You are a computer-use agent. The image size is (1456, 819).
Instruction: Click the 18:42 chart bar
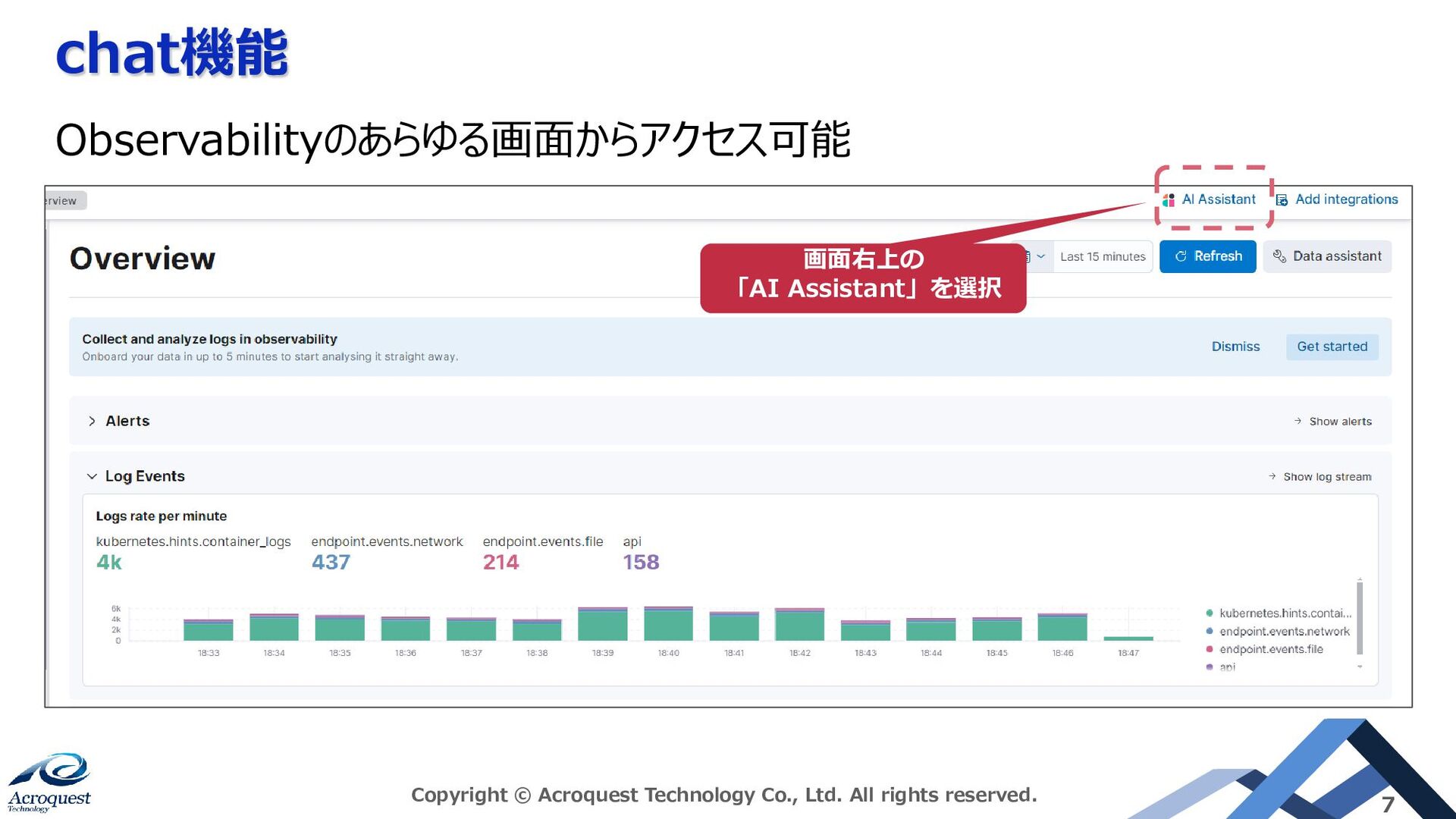[799, 624]
